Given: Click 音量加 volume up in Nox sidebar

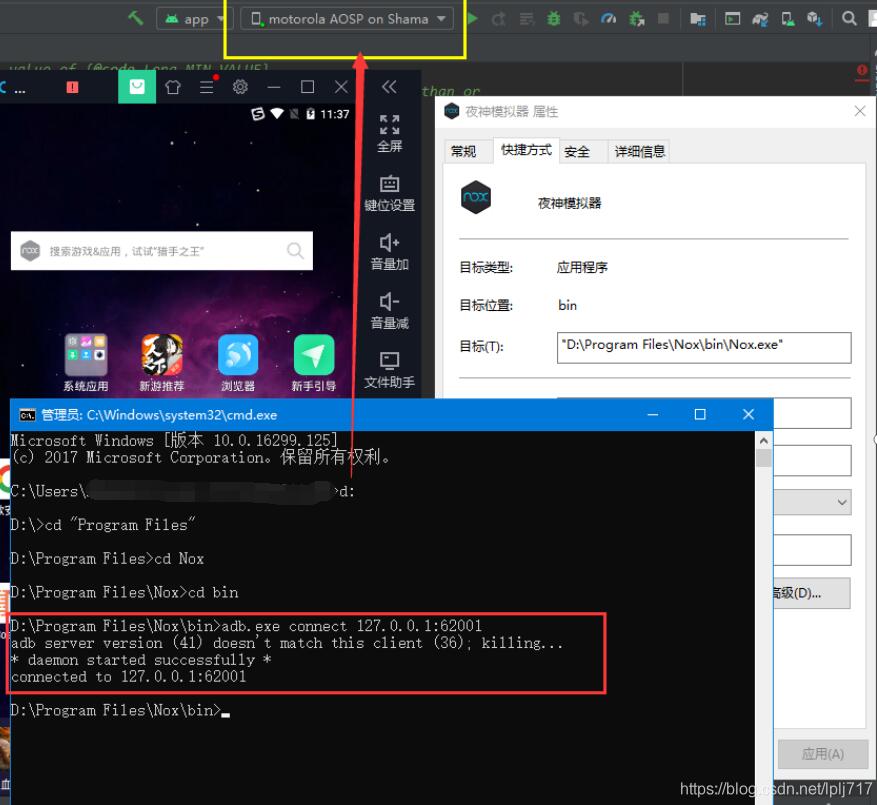Looking at the screenshot, I should pyautogui.click(x=389, y=252).
